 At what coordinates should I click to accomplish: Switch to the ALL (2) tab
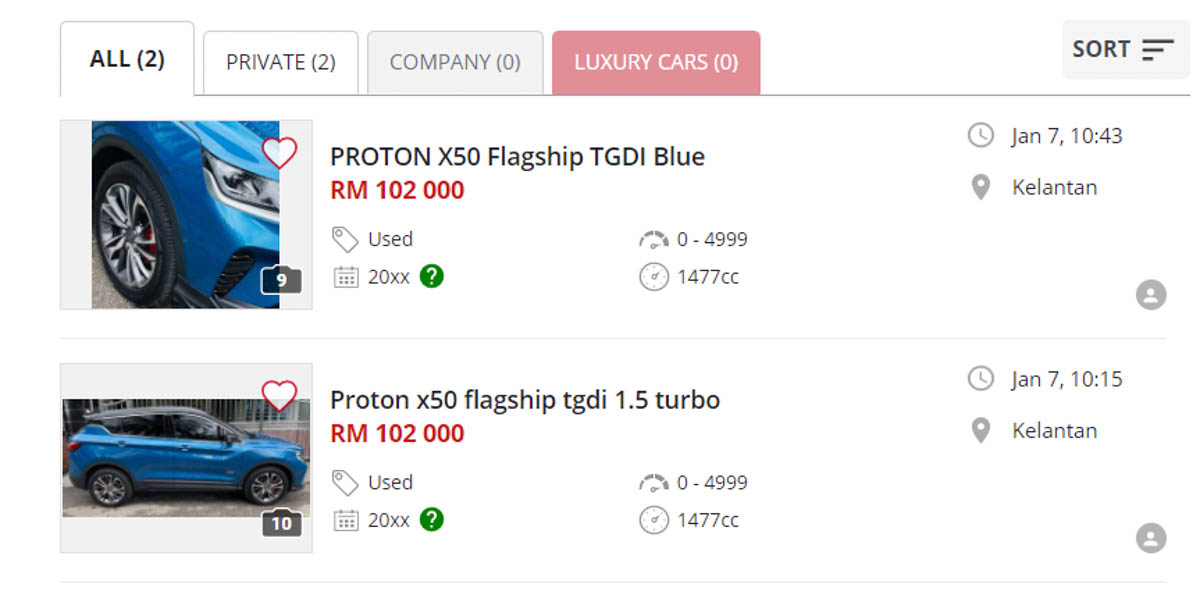point(127,60)
